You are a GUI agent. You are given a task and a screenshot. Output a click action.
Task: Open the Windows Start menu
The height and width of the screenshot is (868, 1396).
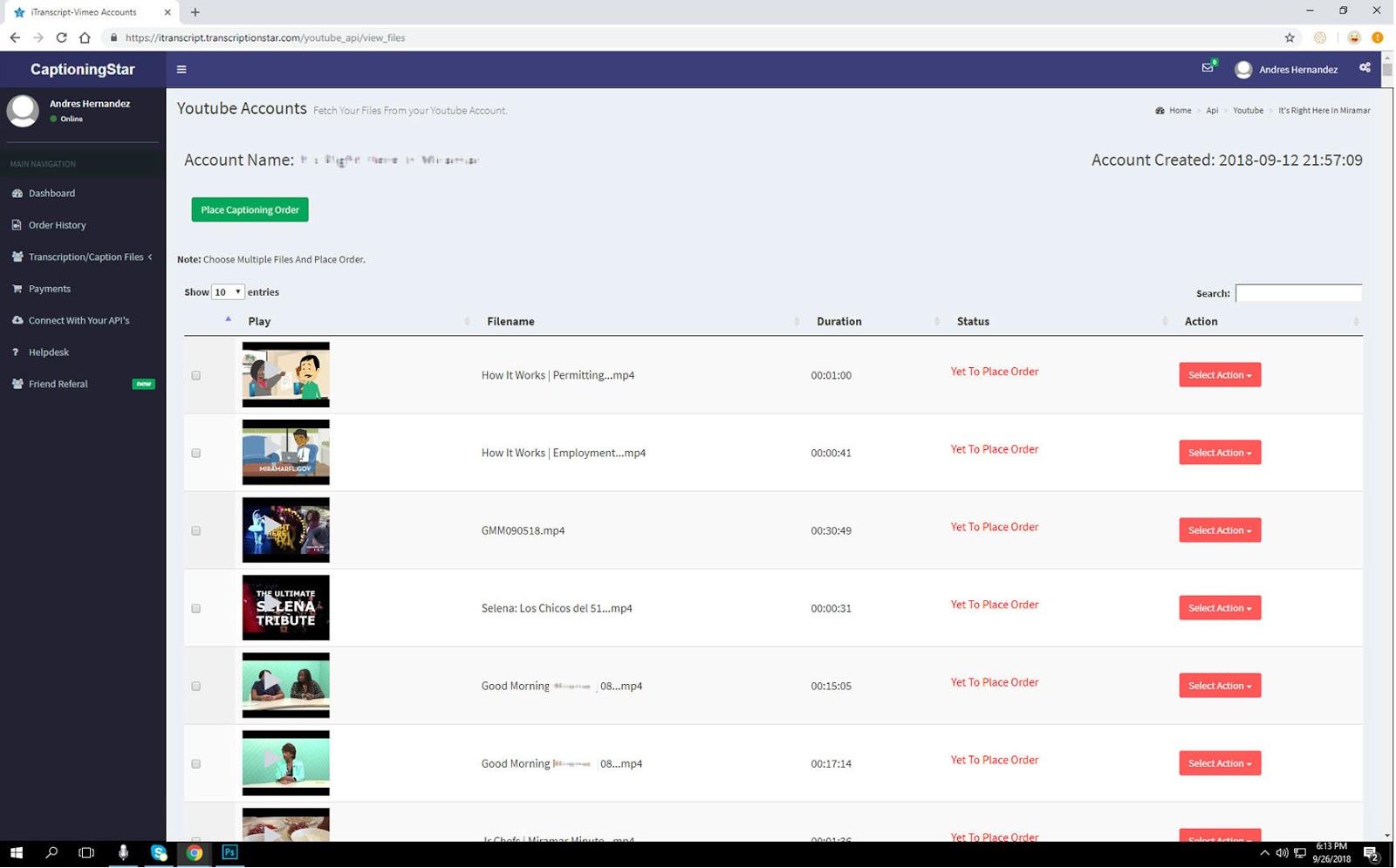pos(16,853)
